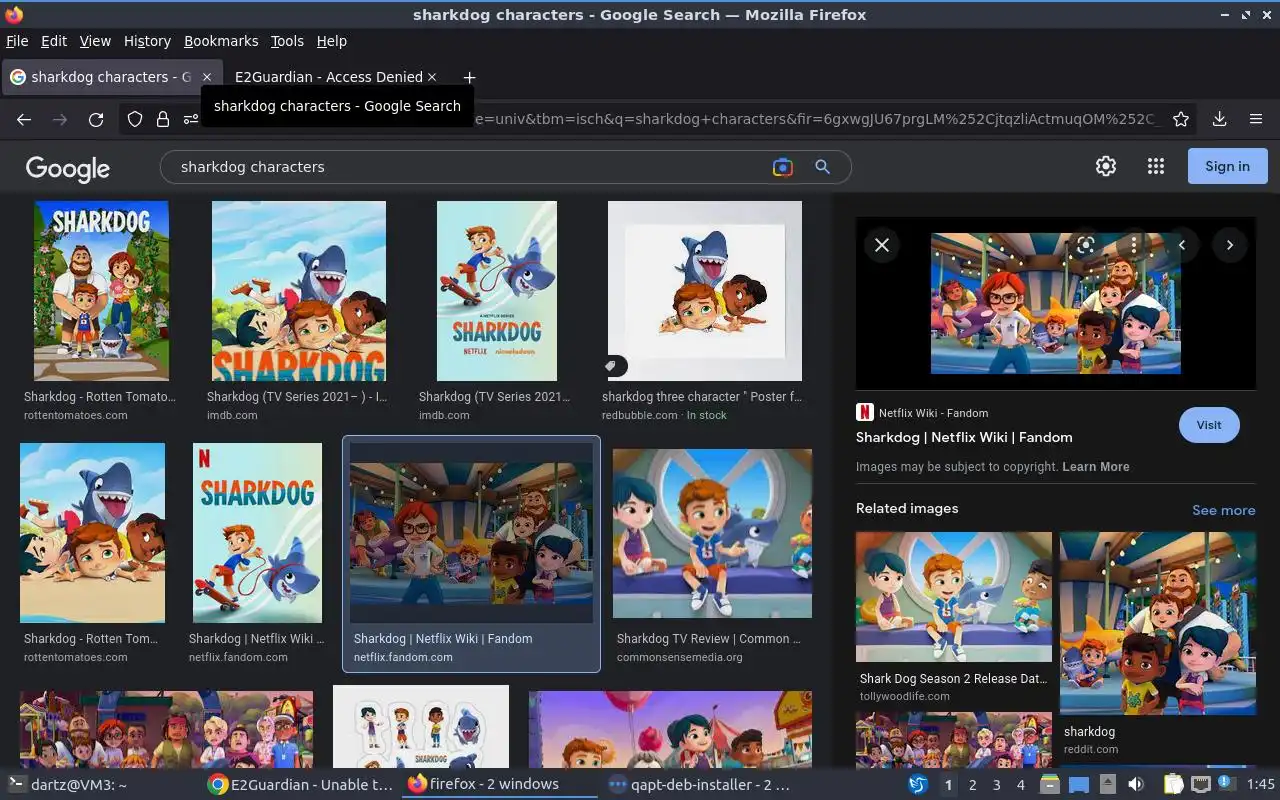Click the site security padlock icon
This screenshot has width=1280, height=800.
163,119
